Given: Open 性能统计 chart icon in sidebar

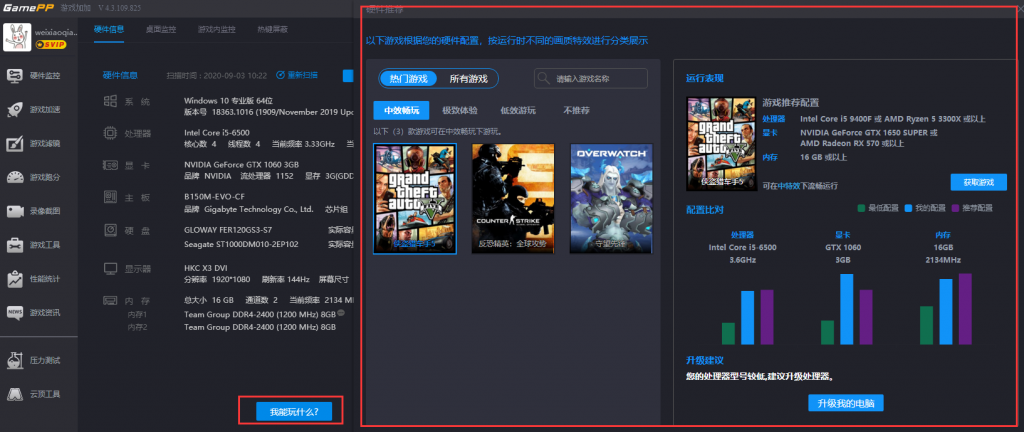Looking at the screenshot, I should click(x=15, y=279).
